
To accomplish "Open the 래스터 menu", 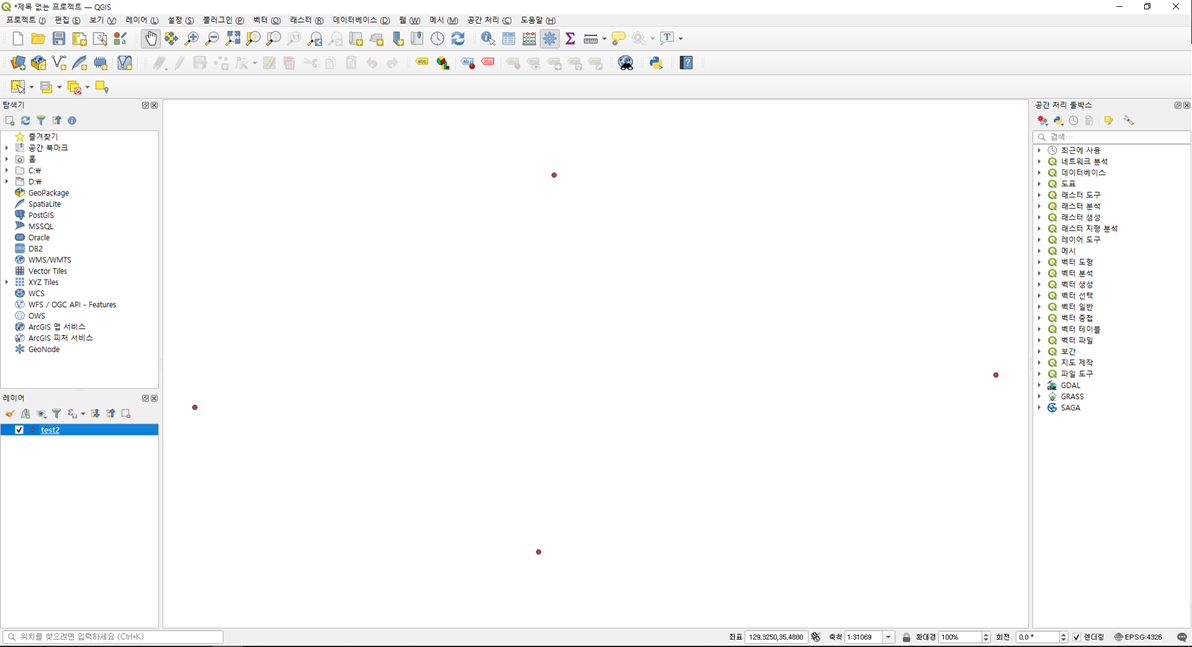I will pos(306,20).
